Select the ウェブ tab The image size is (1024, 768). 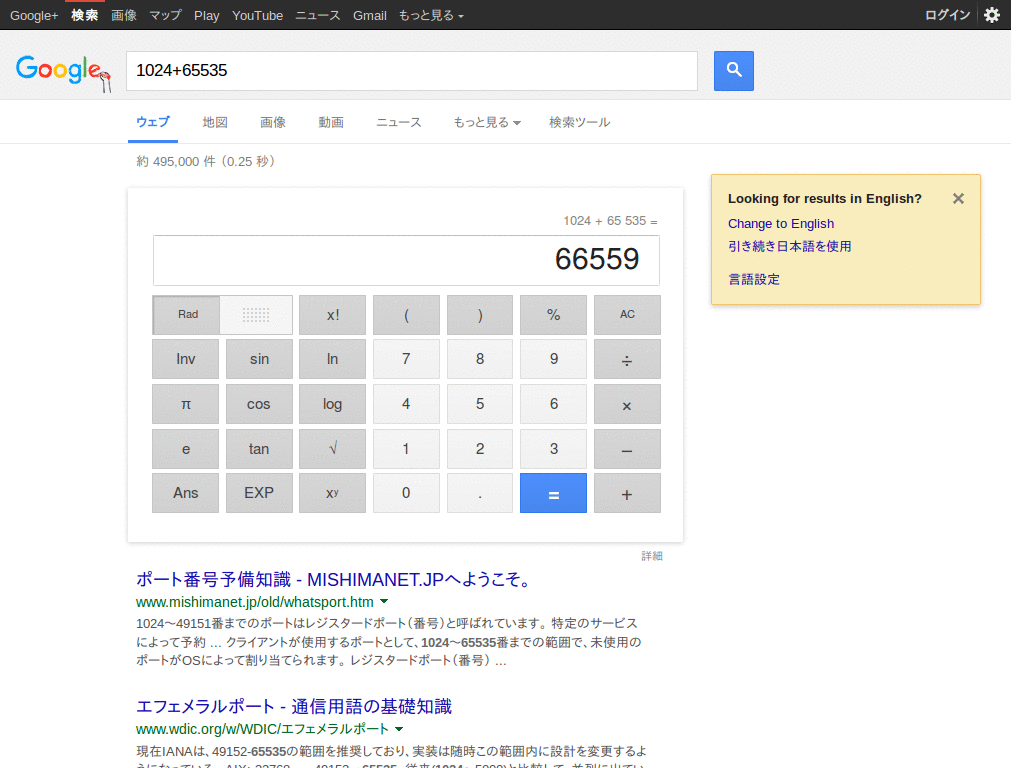[x=153, y=122]
